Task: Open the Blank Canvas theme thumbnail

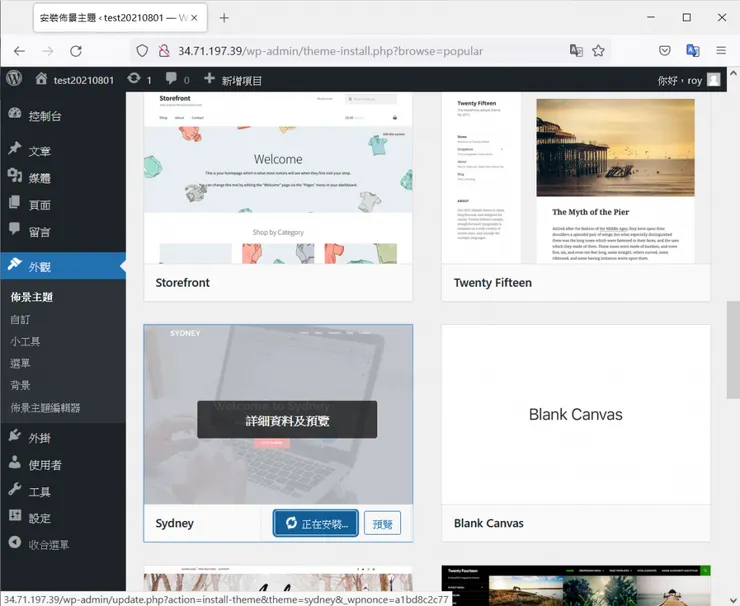Action: (x=576, y=414)
